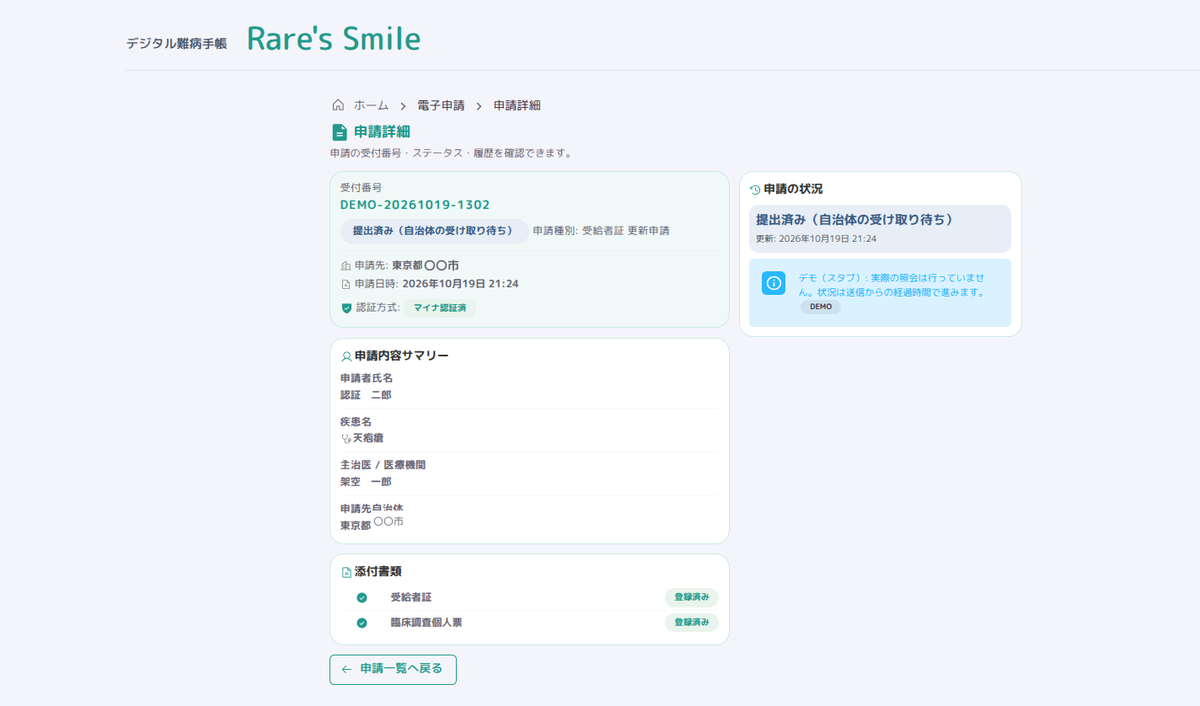Click the document icon beside 申請詳細 heading

339,132
